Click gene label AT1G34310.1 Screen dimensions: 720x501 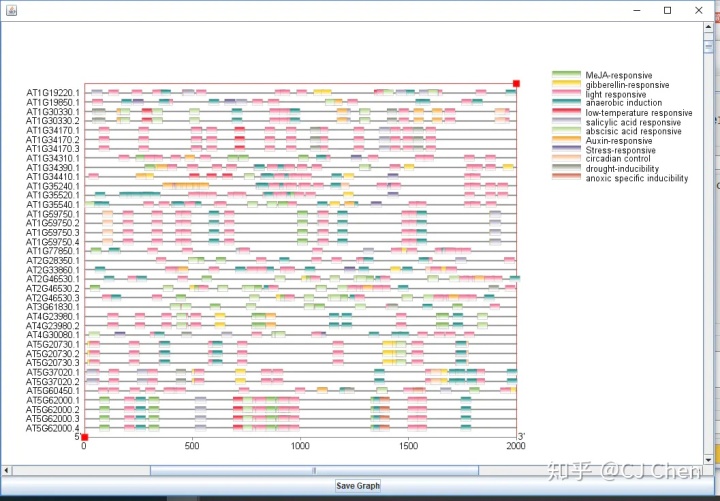click(53, 158)
